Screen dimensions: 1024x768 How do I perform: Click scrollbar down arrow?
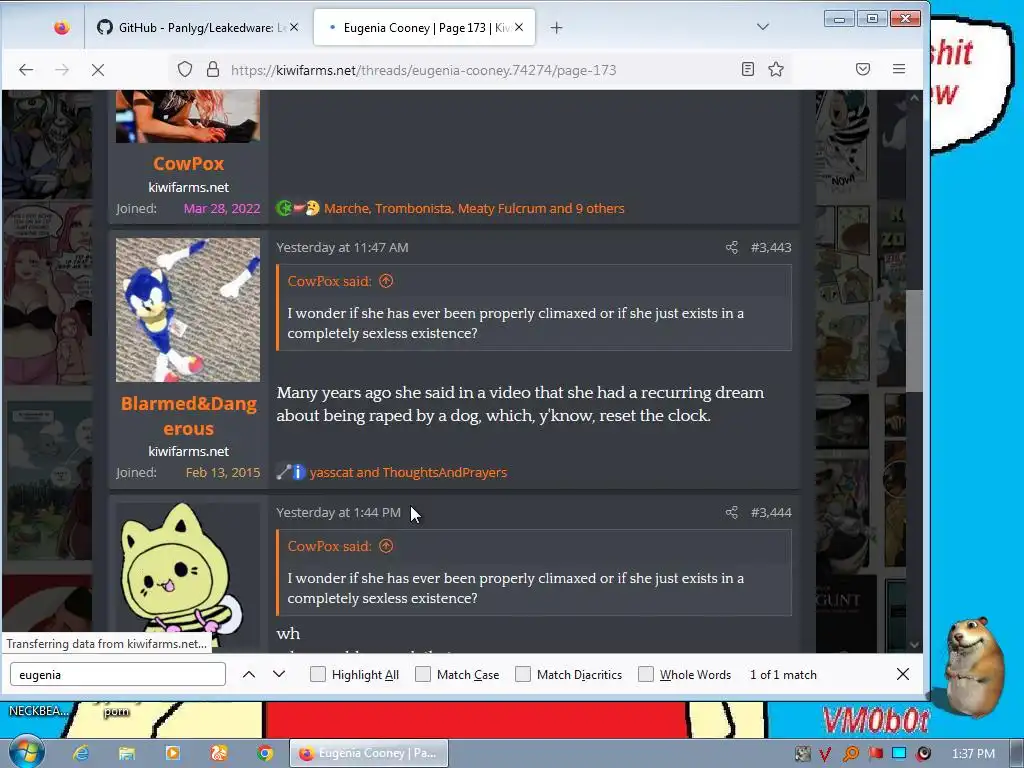(914, 645)
